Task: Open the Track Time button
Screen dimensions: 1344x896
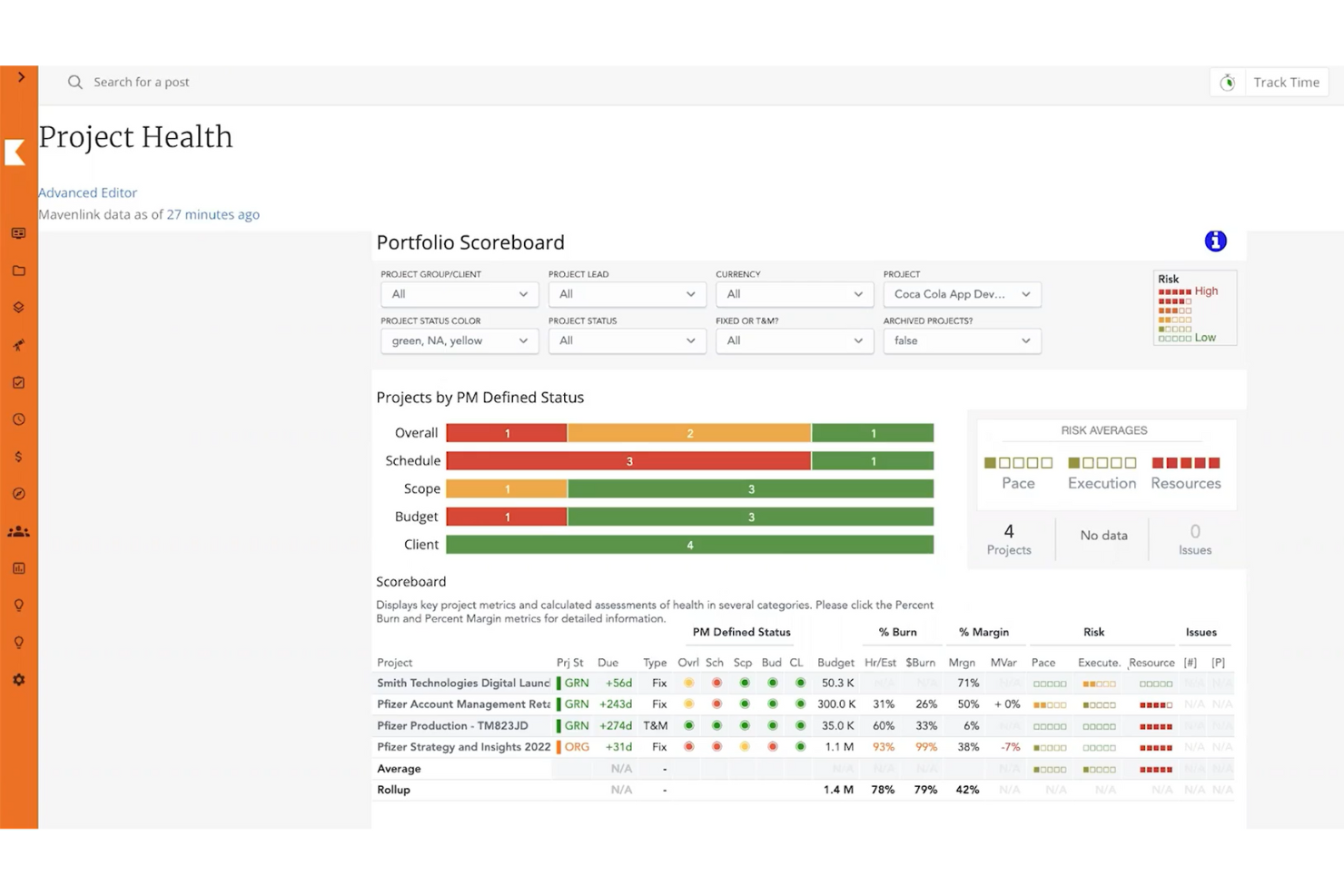Action: coord(1286,82)
